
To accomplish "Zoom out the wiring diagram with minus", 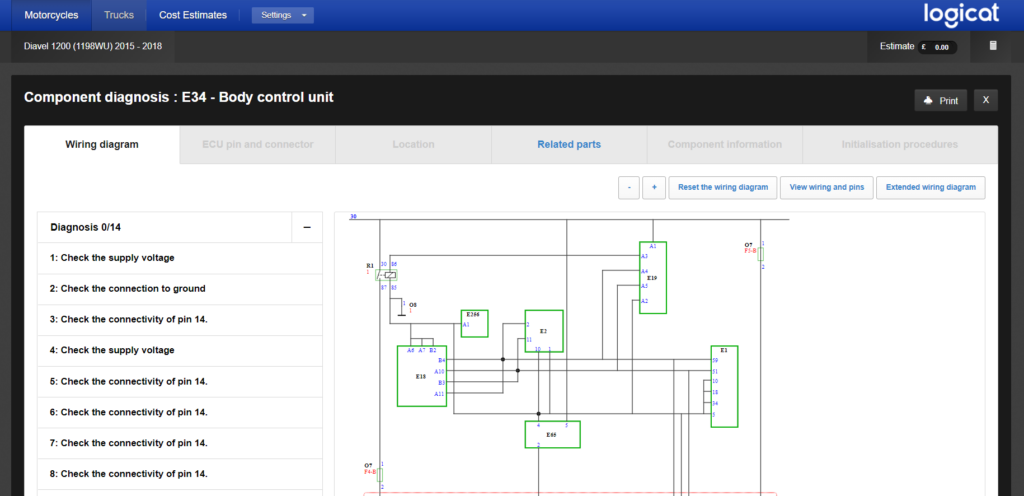I will (628, 187).
